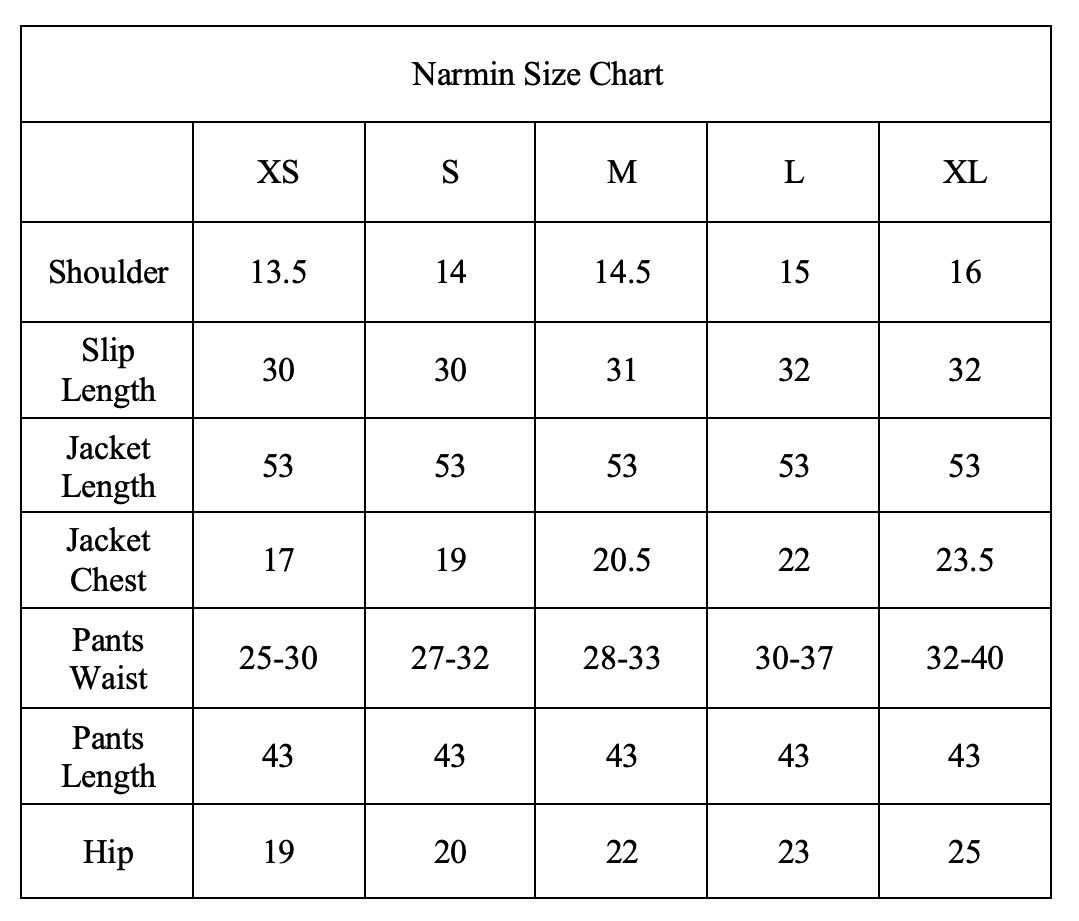Screen dimensions: 1079x921
Task: Select the Pants Waist 30-37 cell
Action: [793, 659]
